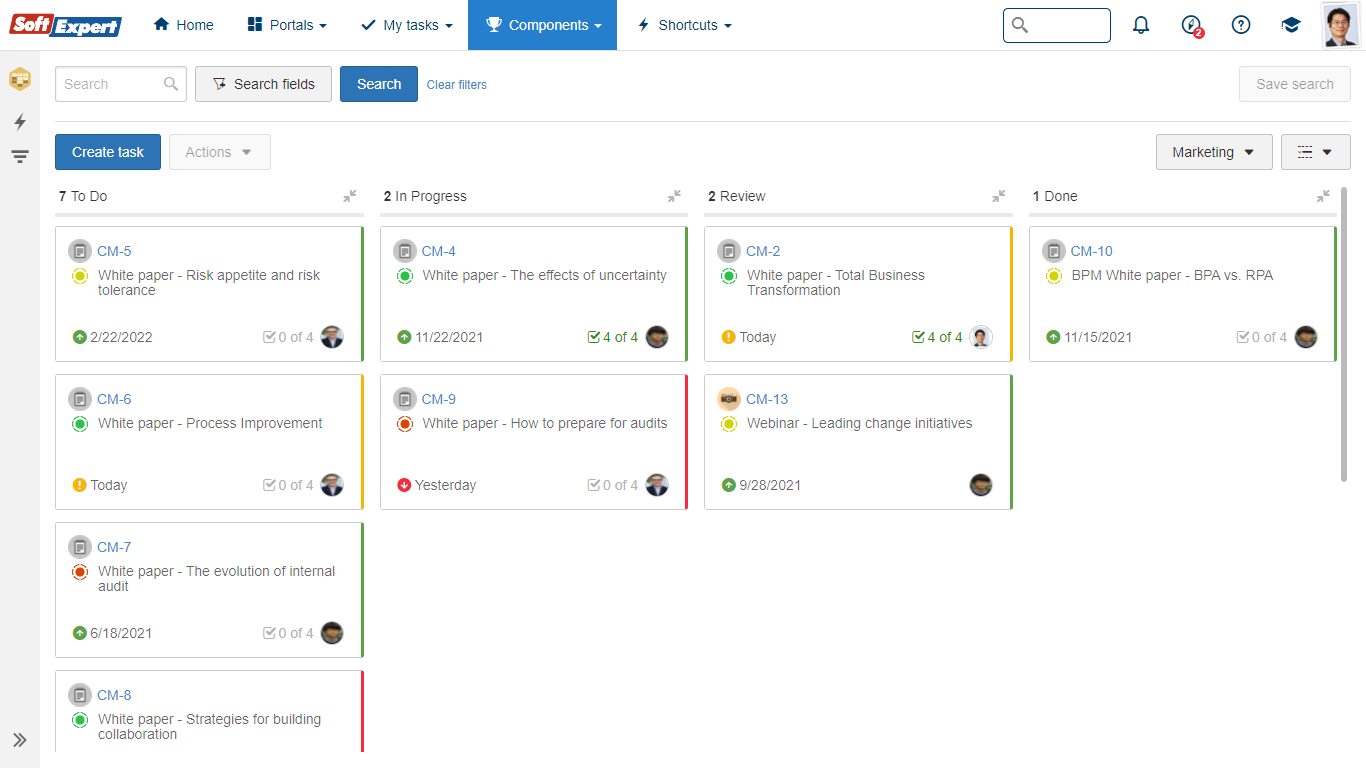This screenshot has height=768, width=1366.
Task: Open the filter lines sidebar icon
Action: (x=20, y=157)
